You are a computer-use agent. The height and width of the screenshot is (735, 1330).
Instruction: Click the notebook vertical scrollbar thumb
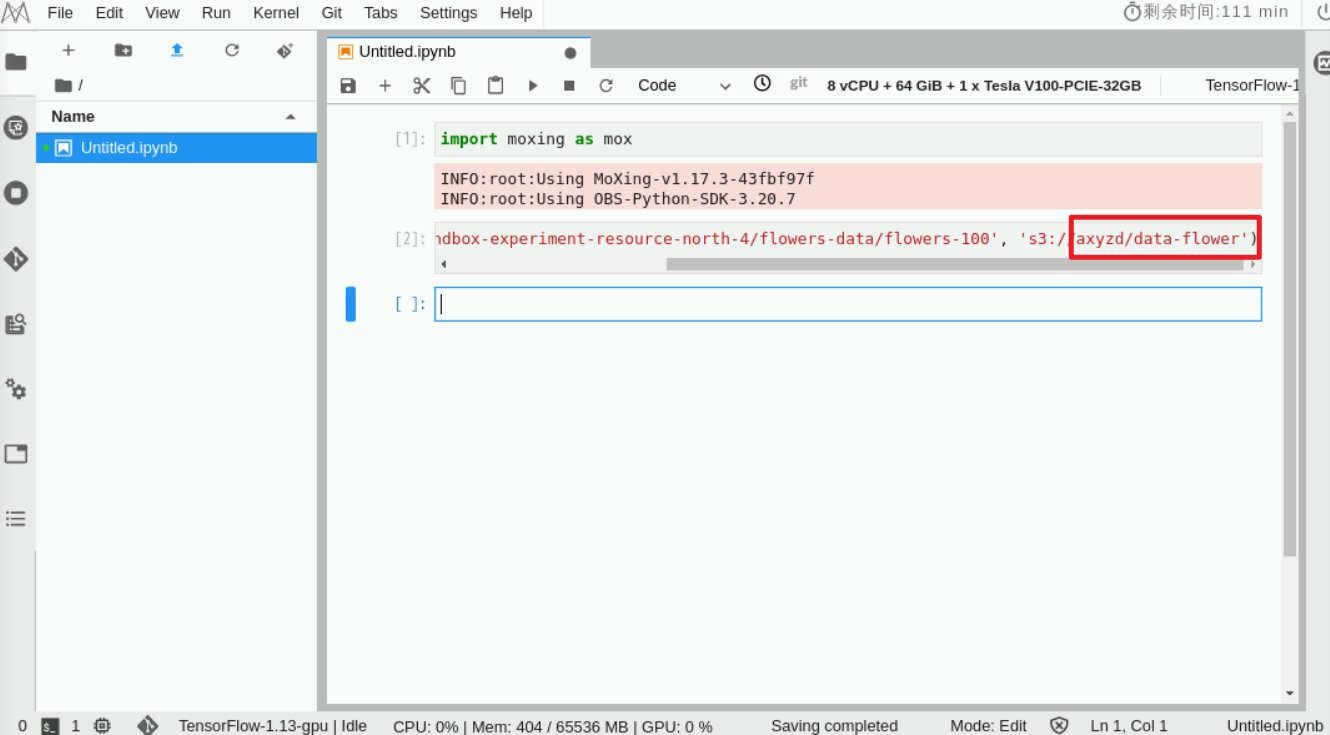pyautogui.click(x=1289, y=339)
